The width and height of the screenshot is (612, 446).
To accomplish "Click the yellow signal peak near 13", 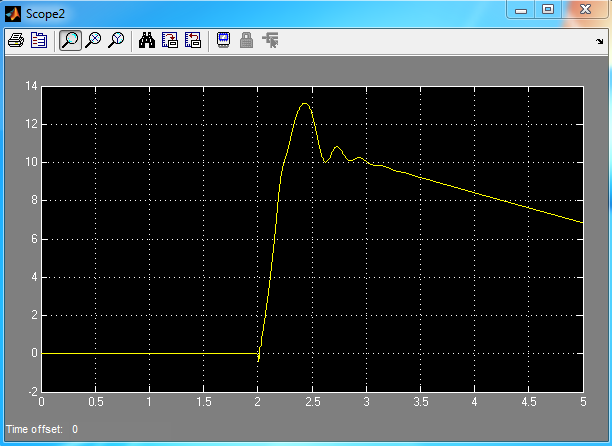I will tap(304, 104).
